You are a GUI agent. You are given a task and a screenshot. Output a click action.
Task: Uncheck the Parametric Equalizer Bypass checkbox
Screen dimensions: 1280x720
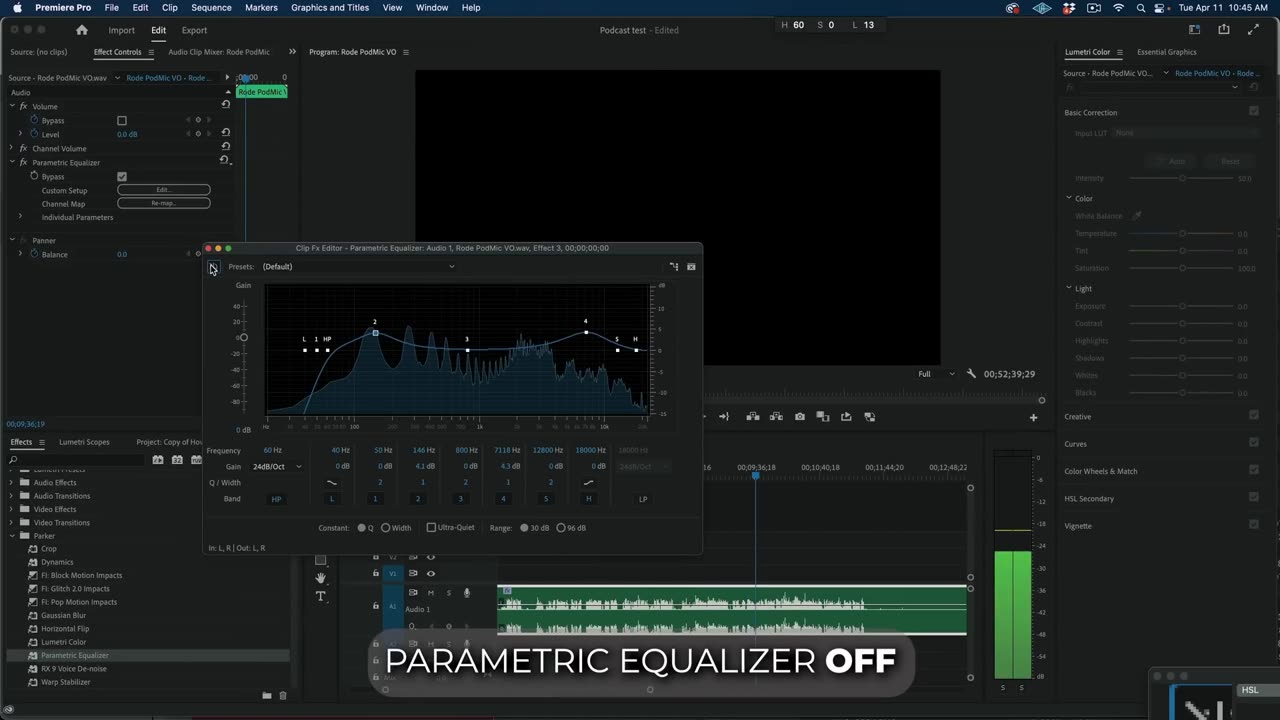(122, 177)
